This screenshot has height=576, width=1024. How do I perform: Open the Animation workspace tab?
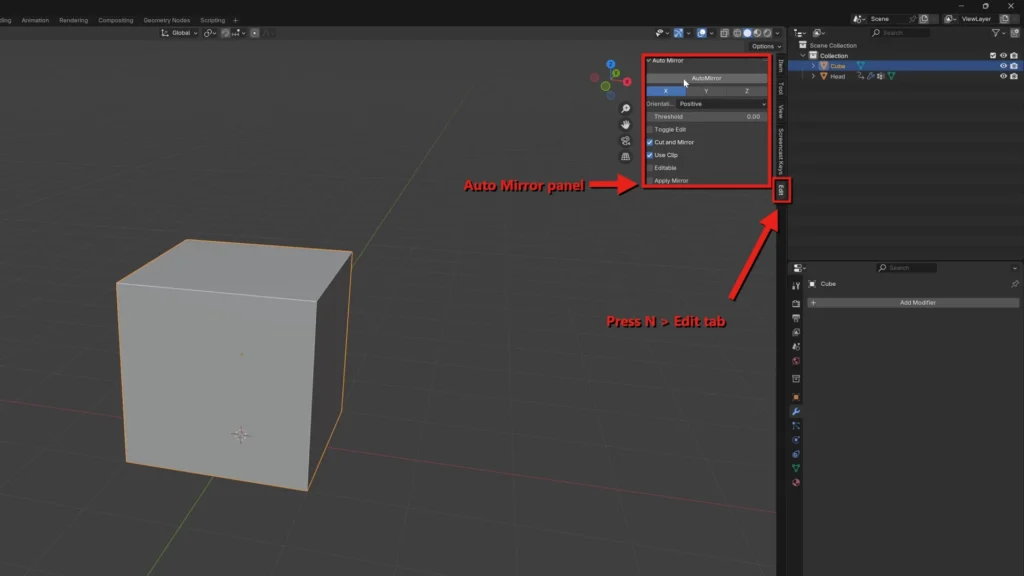(x=35, y=20)
